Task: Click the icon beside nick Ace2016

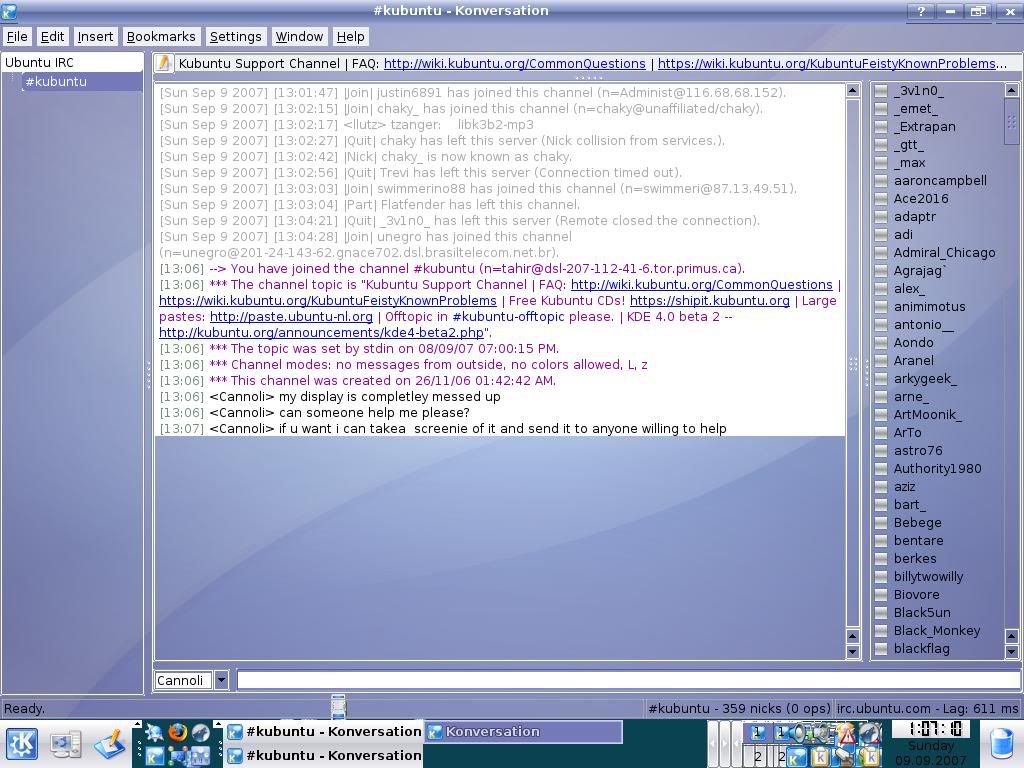Action: coord(881,199)
